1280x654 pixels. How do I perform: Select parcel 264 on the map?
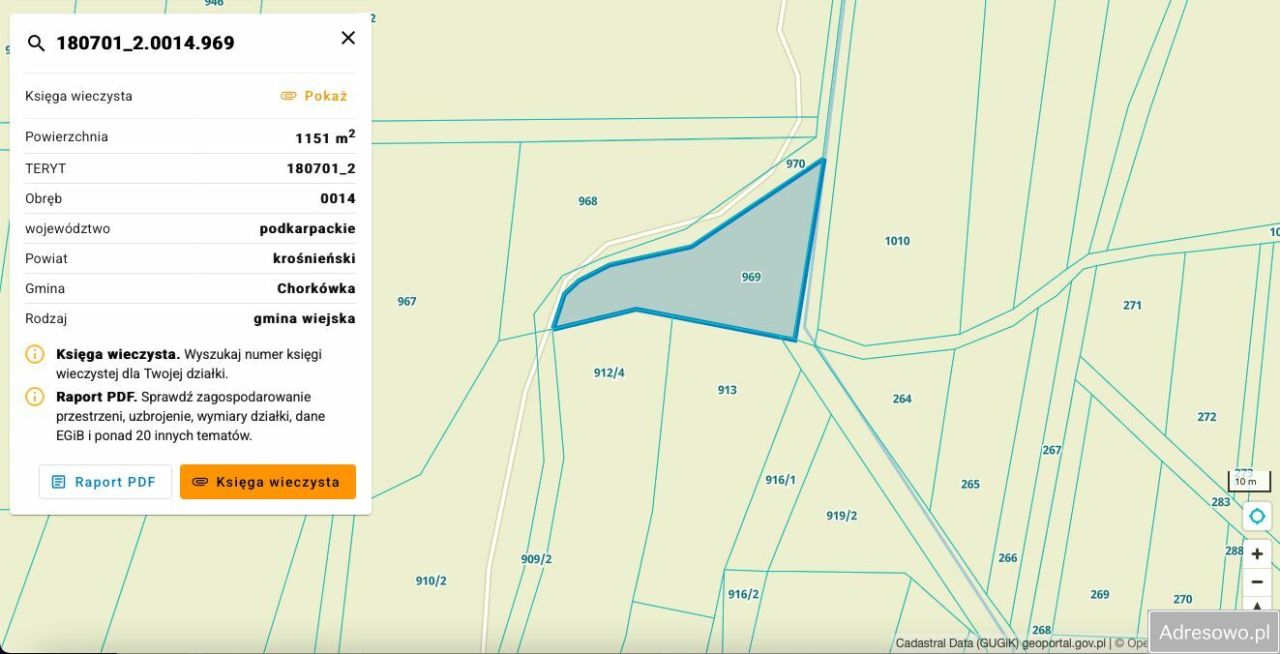pos(902,399)
